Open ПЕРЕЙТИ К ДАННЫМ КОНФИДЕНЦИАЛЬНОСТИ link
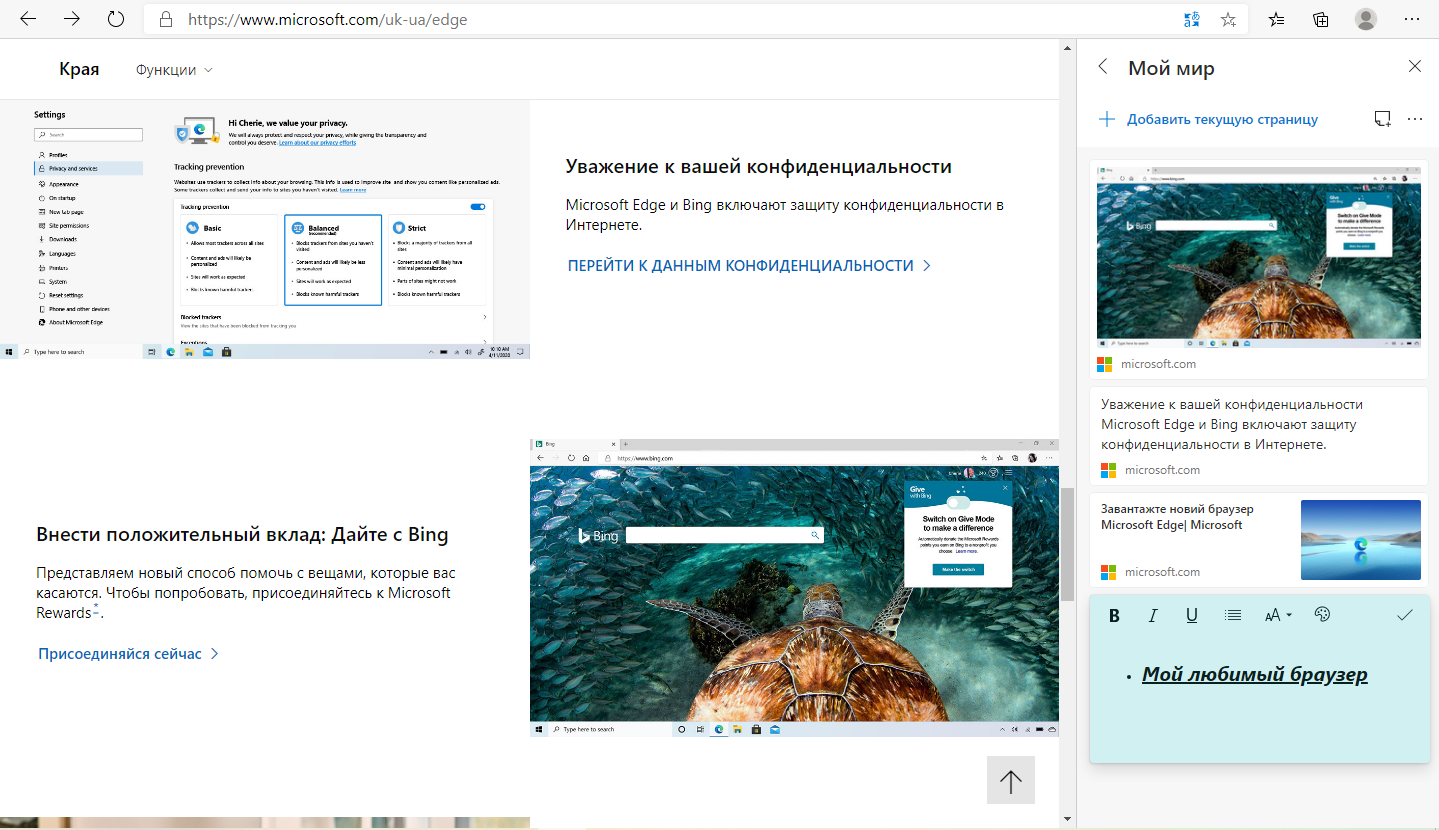 tap(749, 266)
